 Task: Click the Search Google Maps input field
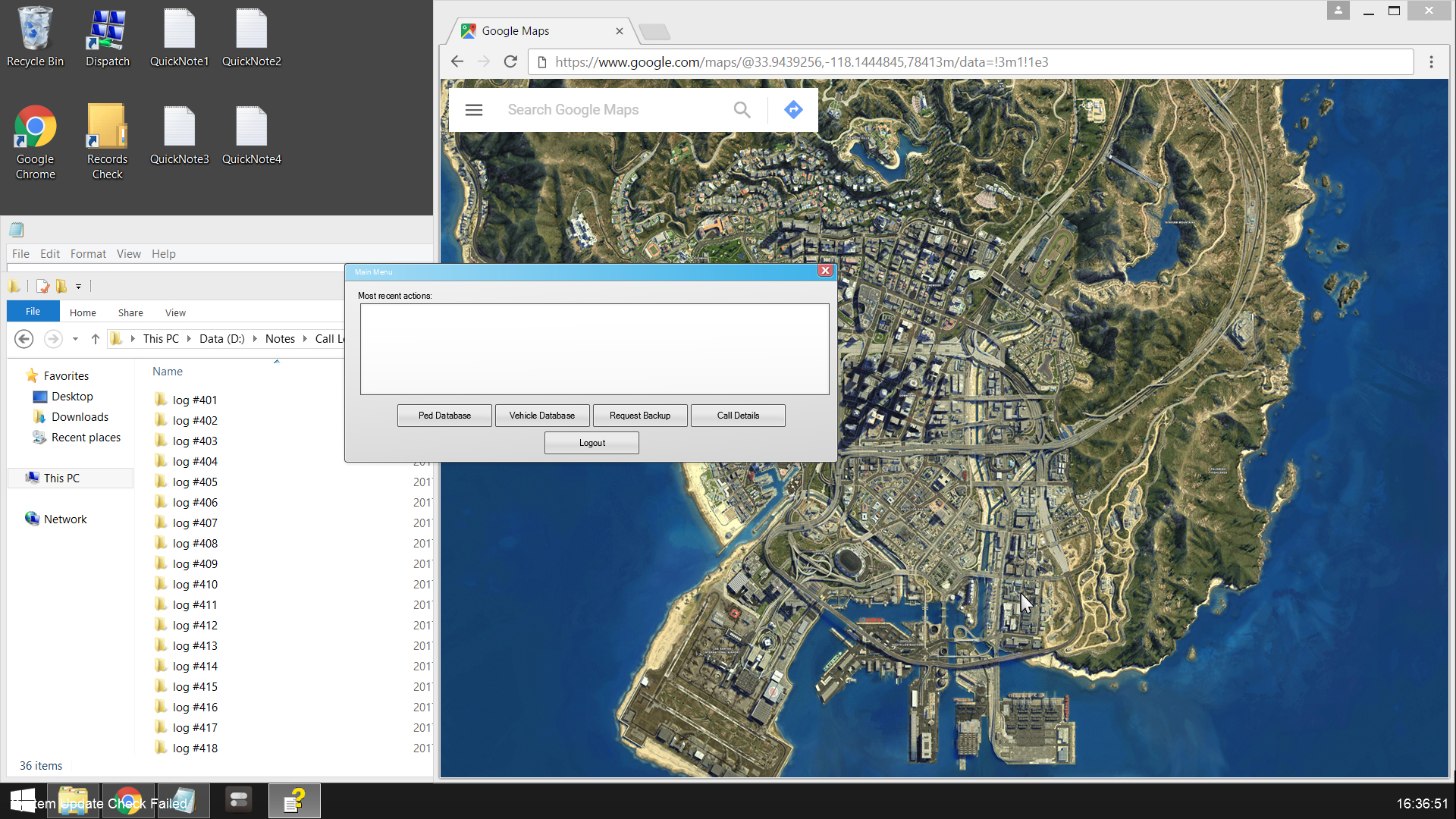(x=607, y=110)
